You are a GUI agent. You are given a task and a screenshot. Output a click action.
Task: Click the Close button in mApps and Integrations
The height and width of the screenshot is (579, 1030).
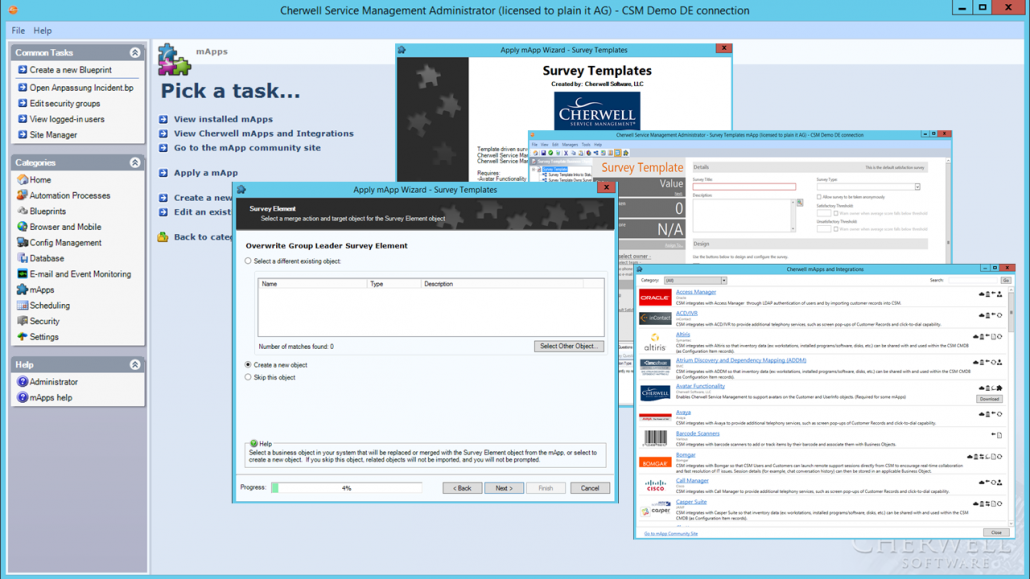point(996,532)
